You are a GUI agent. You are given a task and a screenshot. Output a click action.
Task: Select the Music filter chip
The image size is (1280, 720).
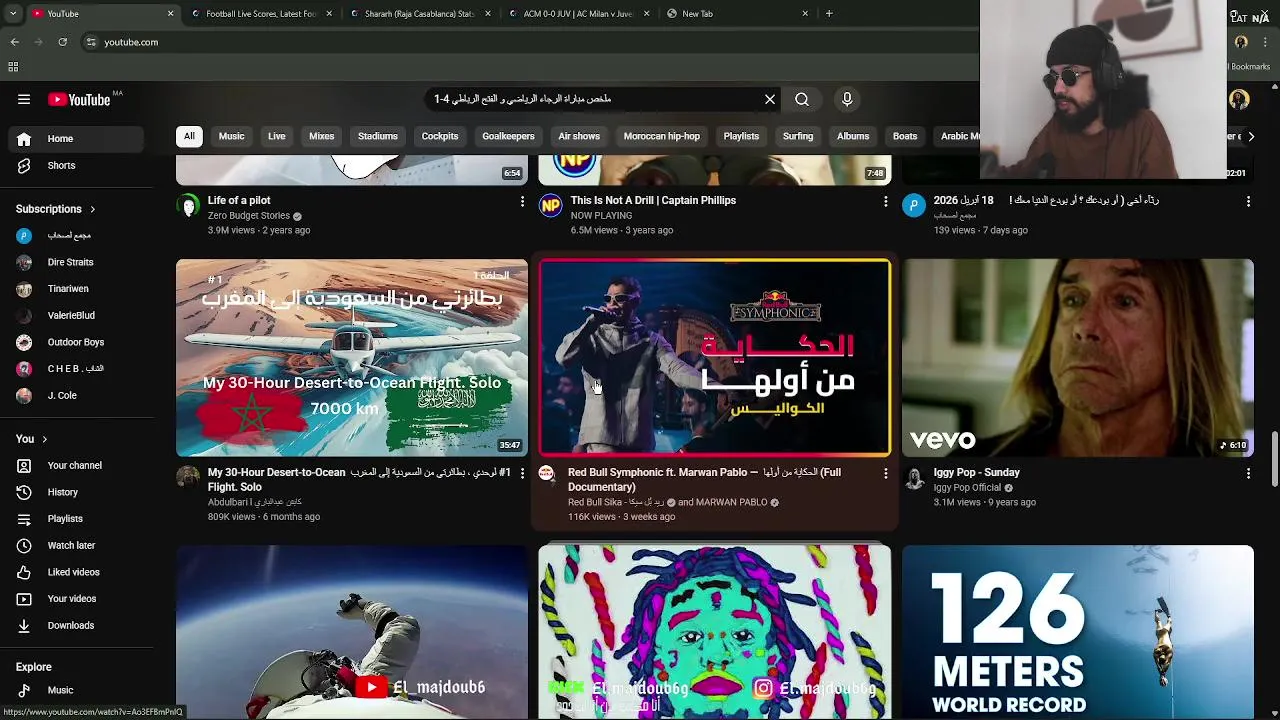(x=231, y=136)
